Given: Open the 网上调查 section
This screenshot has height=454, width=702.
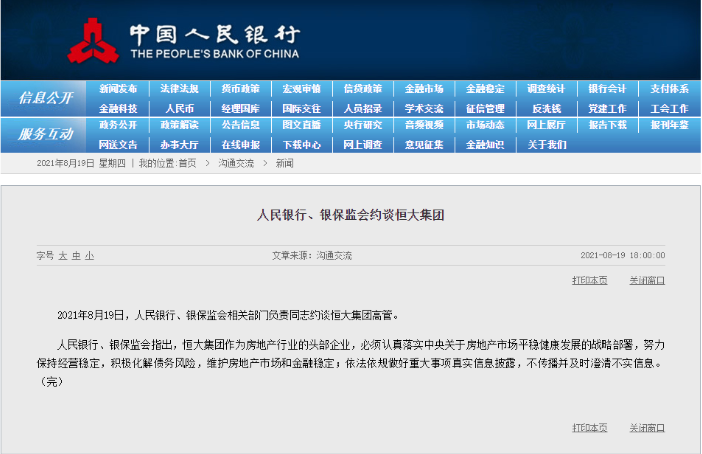Looking at the screenshot, I should coord(363,145).
